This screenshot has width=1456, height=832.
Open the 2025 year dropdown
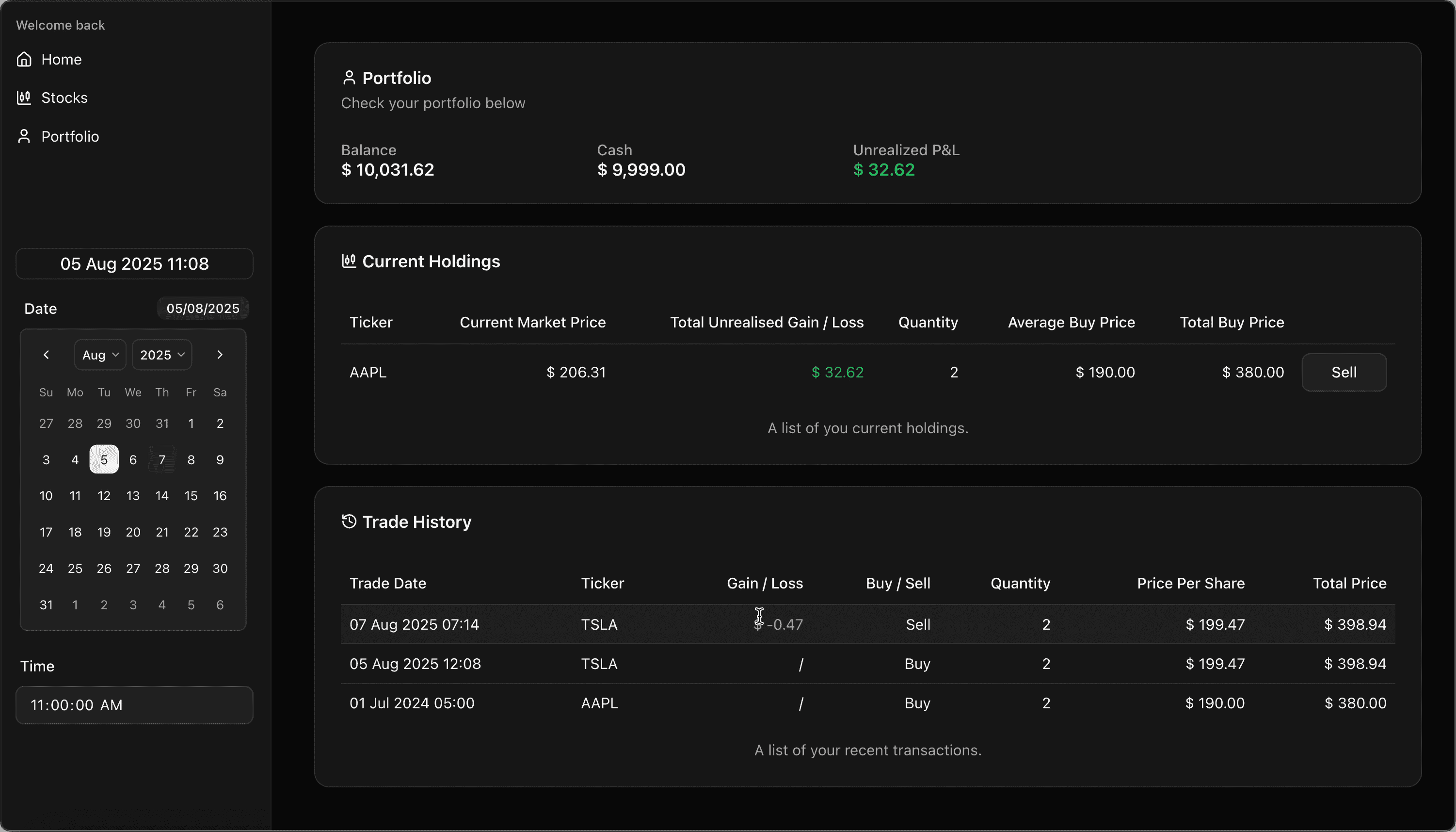[x=162, y=355]
